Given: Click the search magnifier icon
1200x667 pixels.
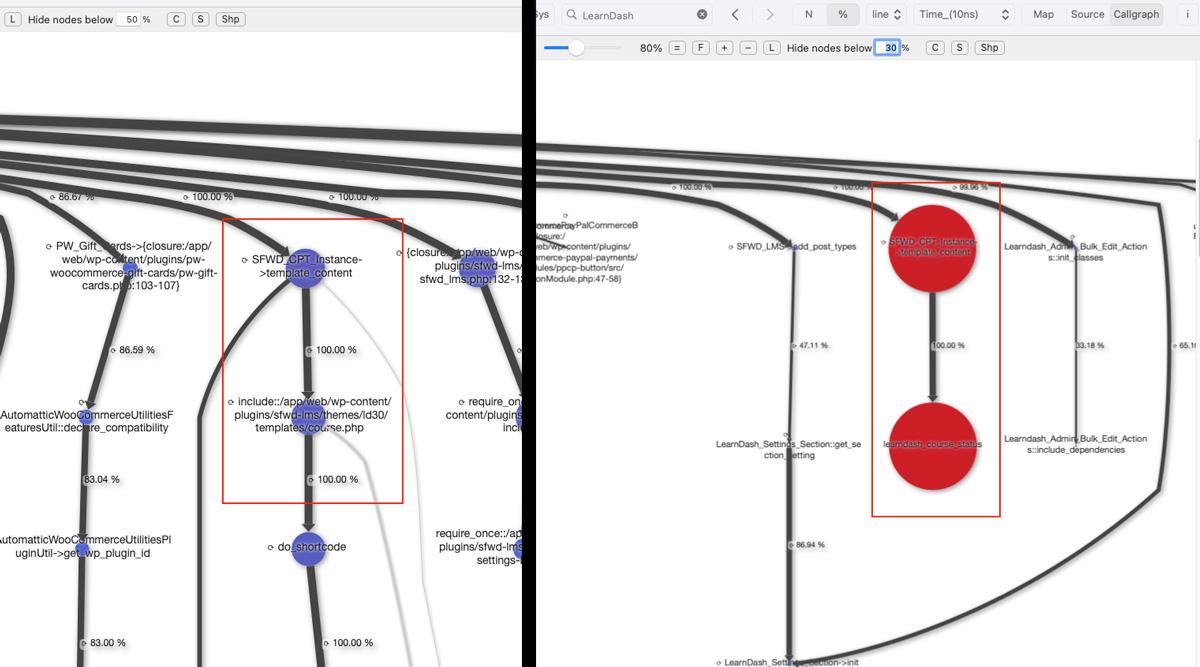Looking at the screenshot, I should pyautogui.click(x=571, y=15).
